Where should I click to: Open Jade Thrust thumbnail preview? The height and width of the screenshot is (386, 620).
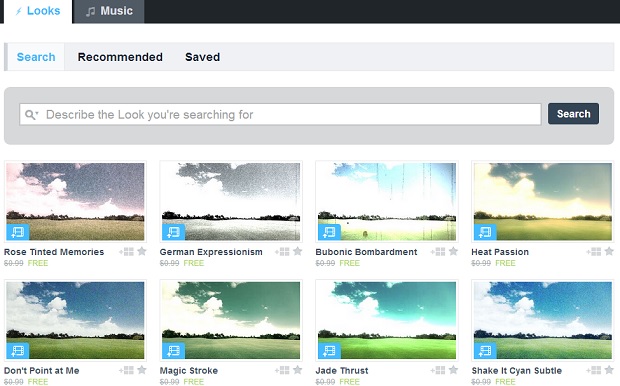point(387,320)
